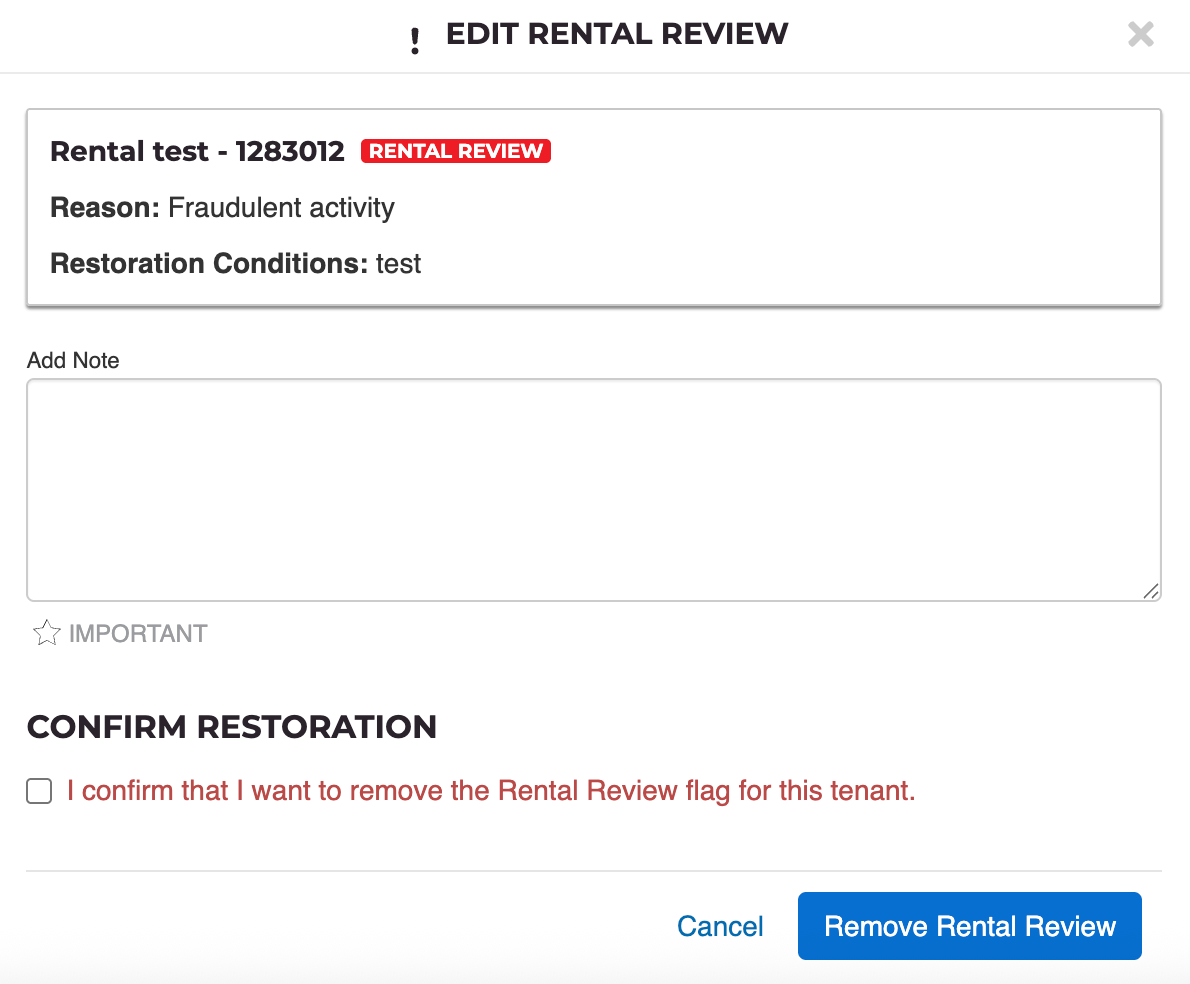Grab the note textarea resize handle
1190x984 pixels.
coord(1151,591)
